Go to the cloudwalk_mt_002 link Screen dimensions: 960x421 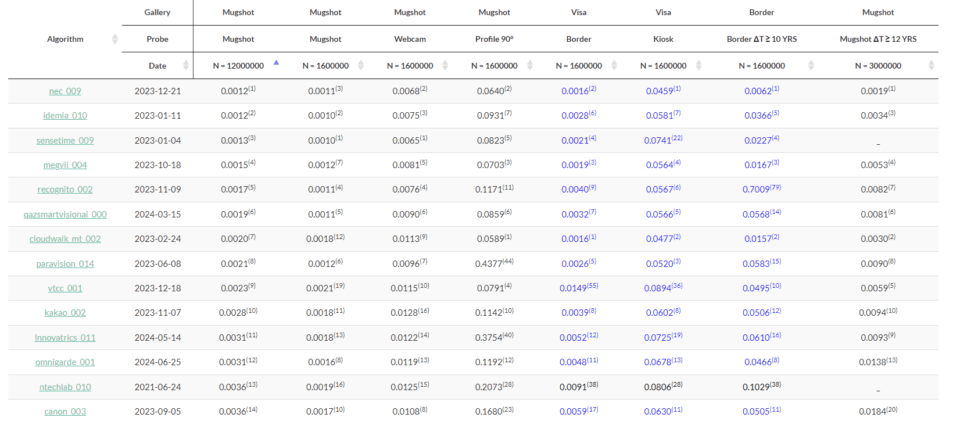pos(64,238)
